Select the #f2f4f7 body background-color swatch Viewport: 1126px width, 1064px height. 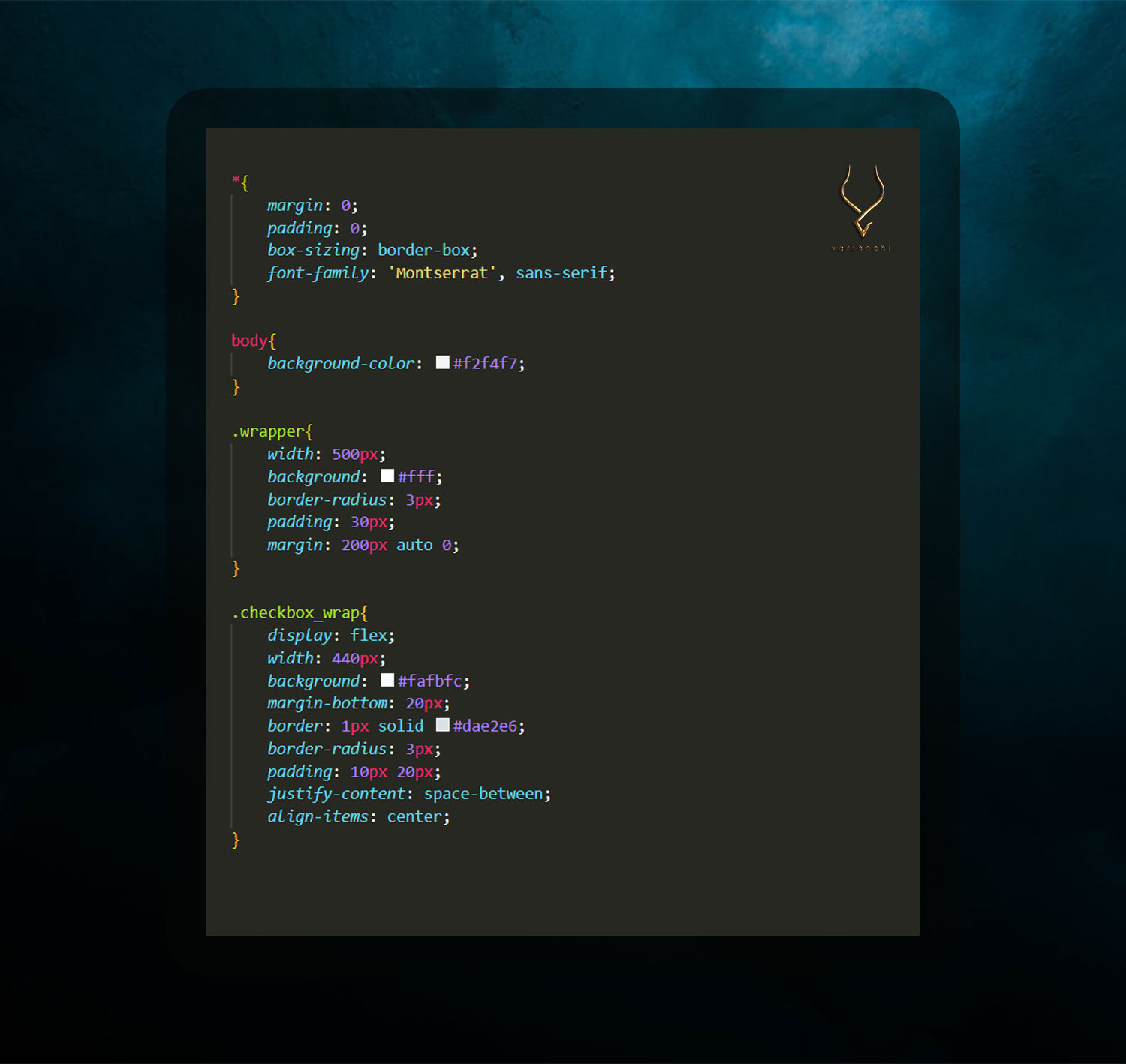tap(442, 362)
